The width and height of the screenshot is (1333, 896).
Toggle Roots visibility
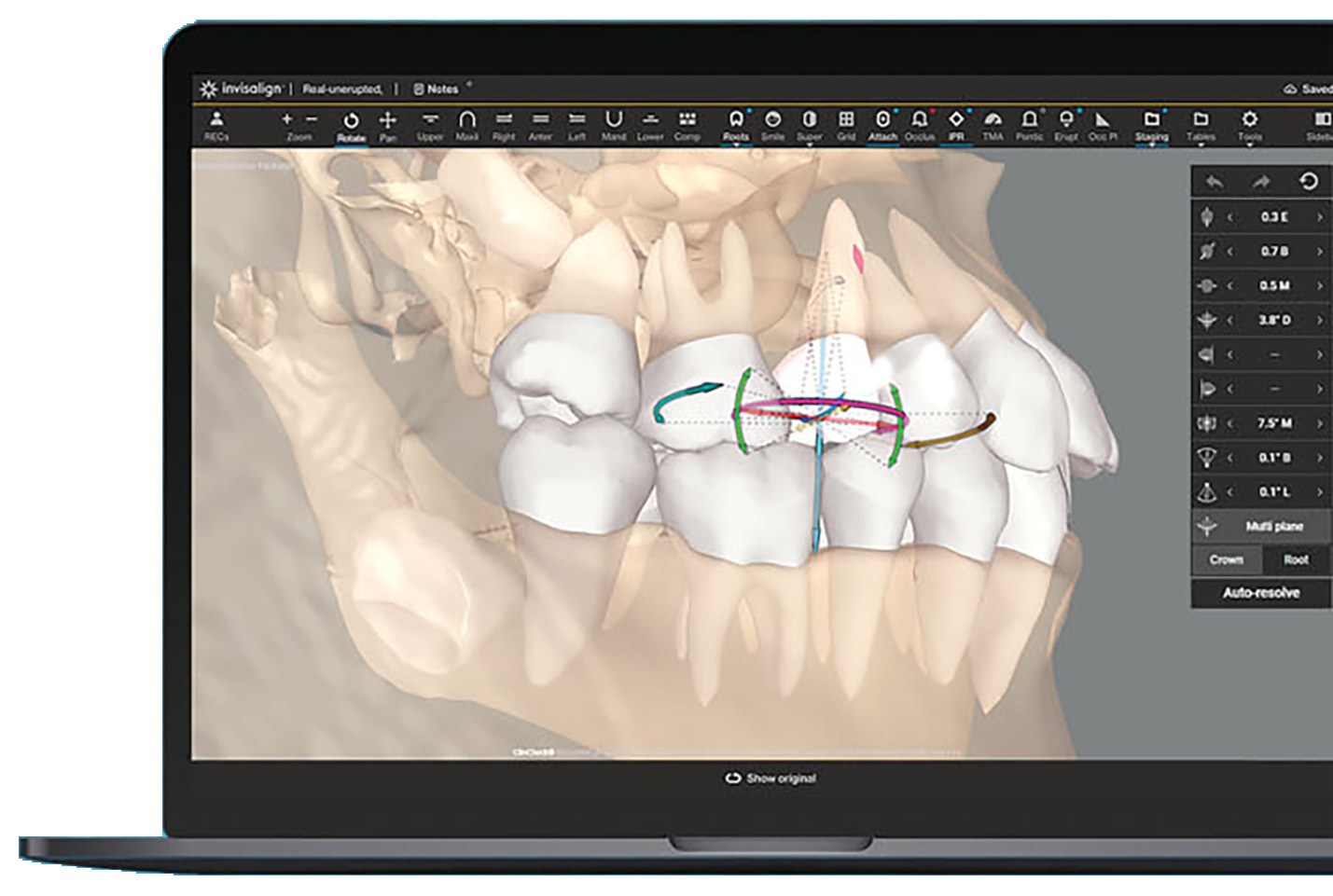pyautogui.click(x=735, y=126)
